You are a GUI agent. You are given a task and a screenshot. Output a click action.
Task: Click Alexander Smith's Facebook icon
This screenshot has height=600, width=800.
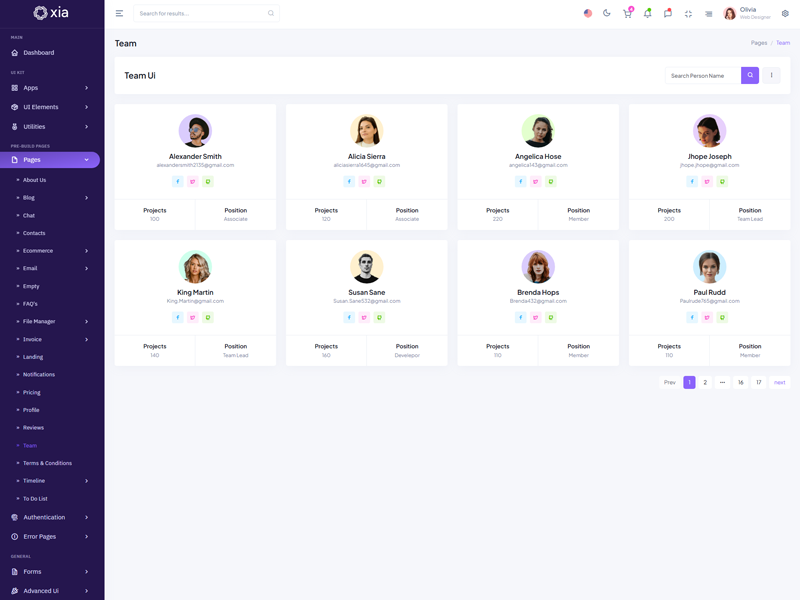tap(178, 182)
